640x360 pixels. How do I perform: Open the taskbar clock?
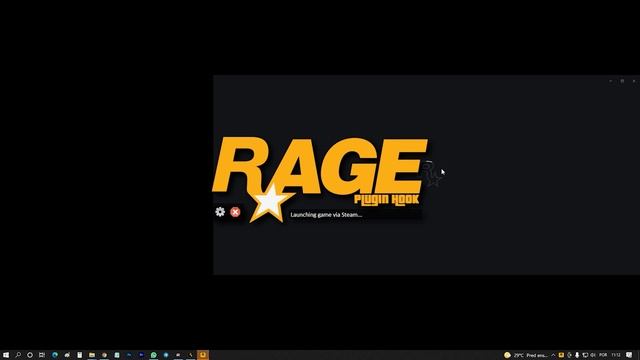(616, 355)
